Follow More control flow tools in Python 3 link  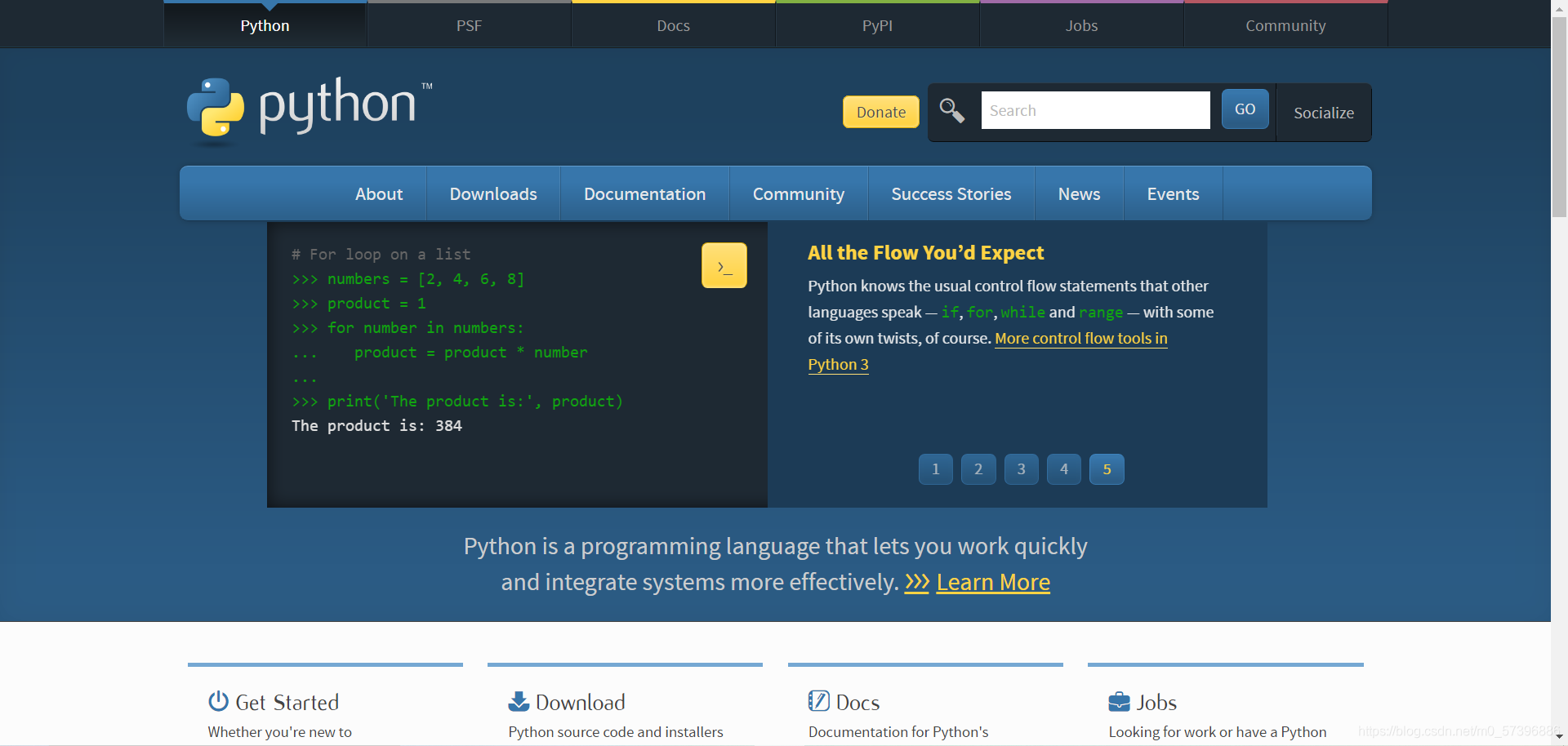[x=1080, y=338]
